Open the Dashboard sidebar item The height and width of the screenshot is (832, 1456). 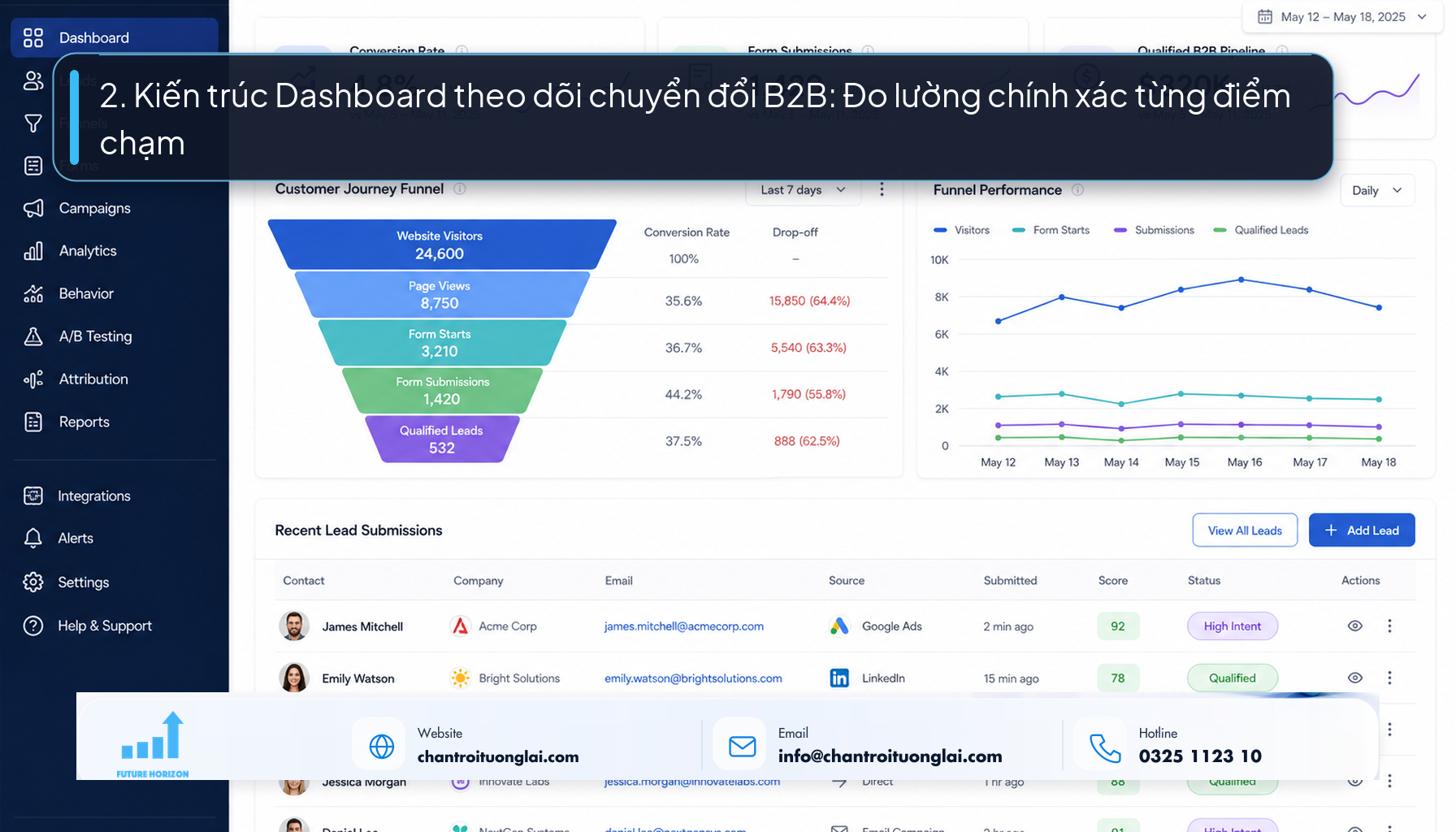[x=115, y=37]
